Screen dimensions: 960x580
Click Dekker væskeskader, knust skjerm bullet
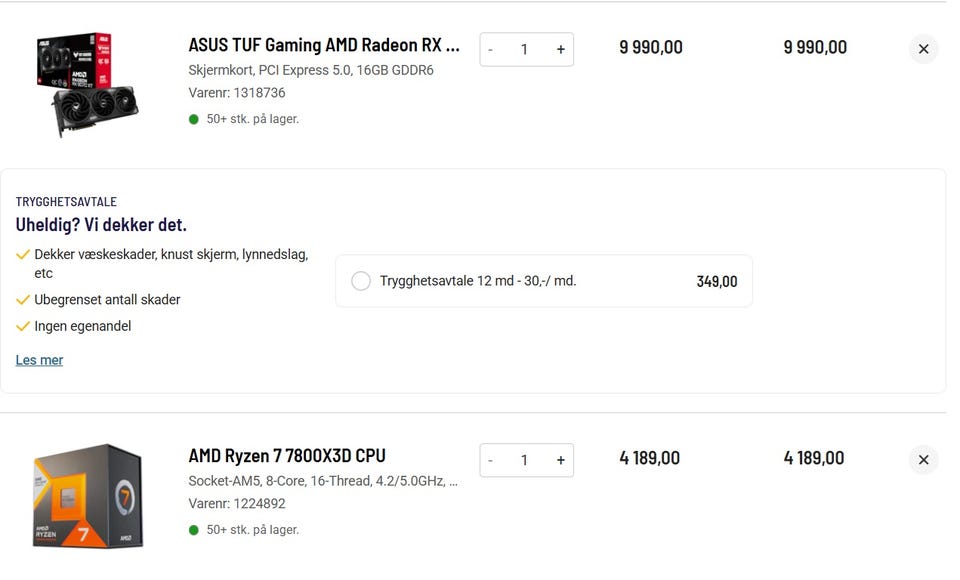(x=171, y=263)
